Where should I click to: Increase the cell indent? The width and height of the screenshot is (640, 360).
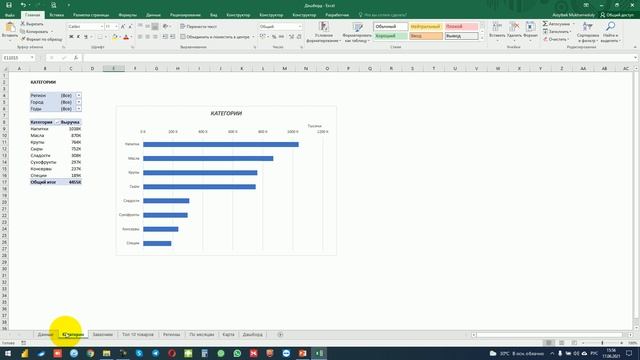click(173, 37)
